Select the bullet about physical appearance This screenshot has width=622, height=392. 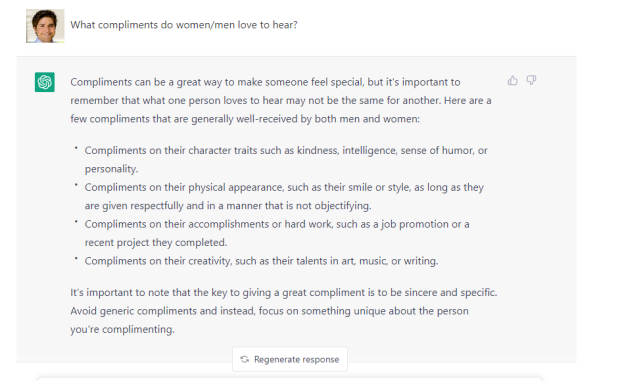pyautogui.click(x=284, y=196)
